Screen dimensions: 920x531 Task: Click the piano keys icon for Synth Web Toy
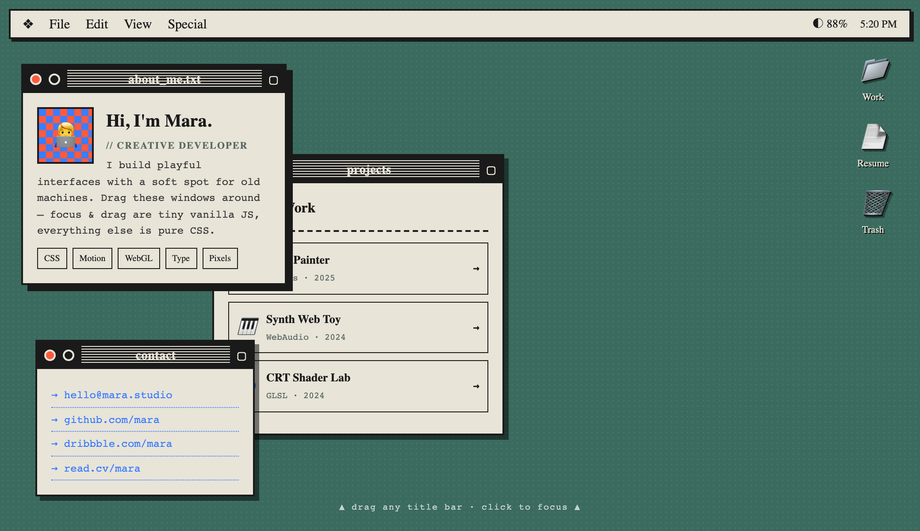click(x=248, y=326)
